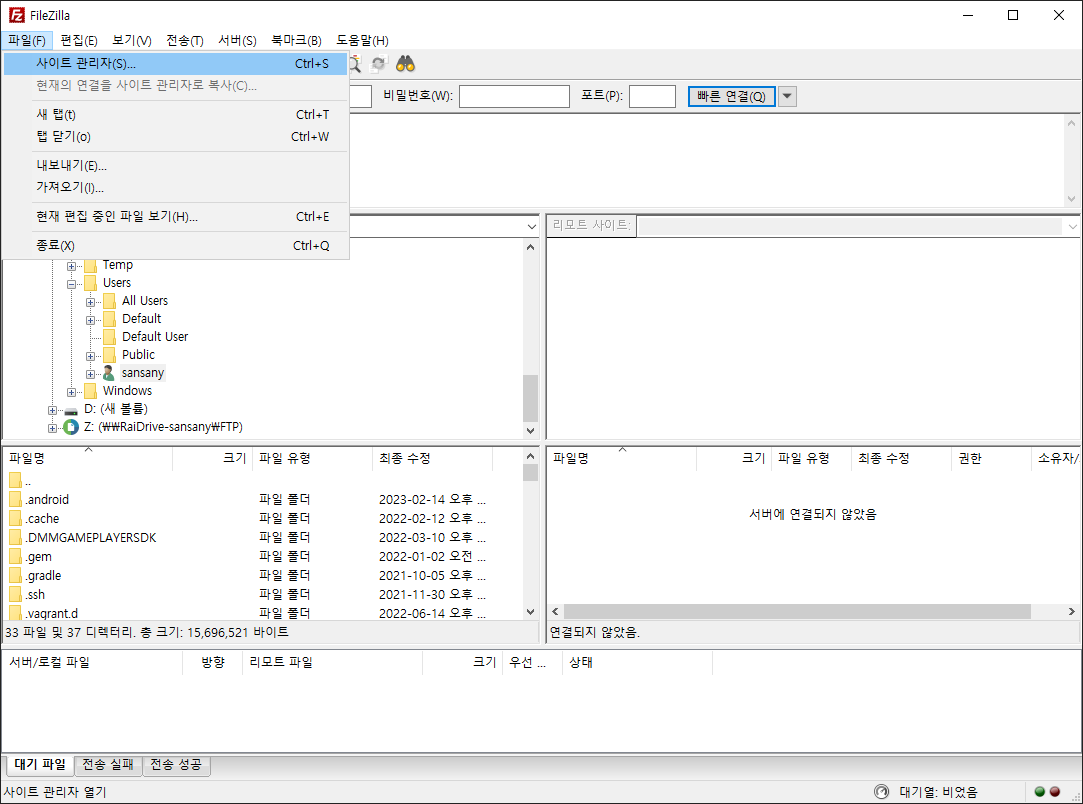Click local file list scroll down arrow
1083x804 pixels.
coord(530,612)
